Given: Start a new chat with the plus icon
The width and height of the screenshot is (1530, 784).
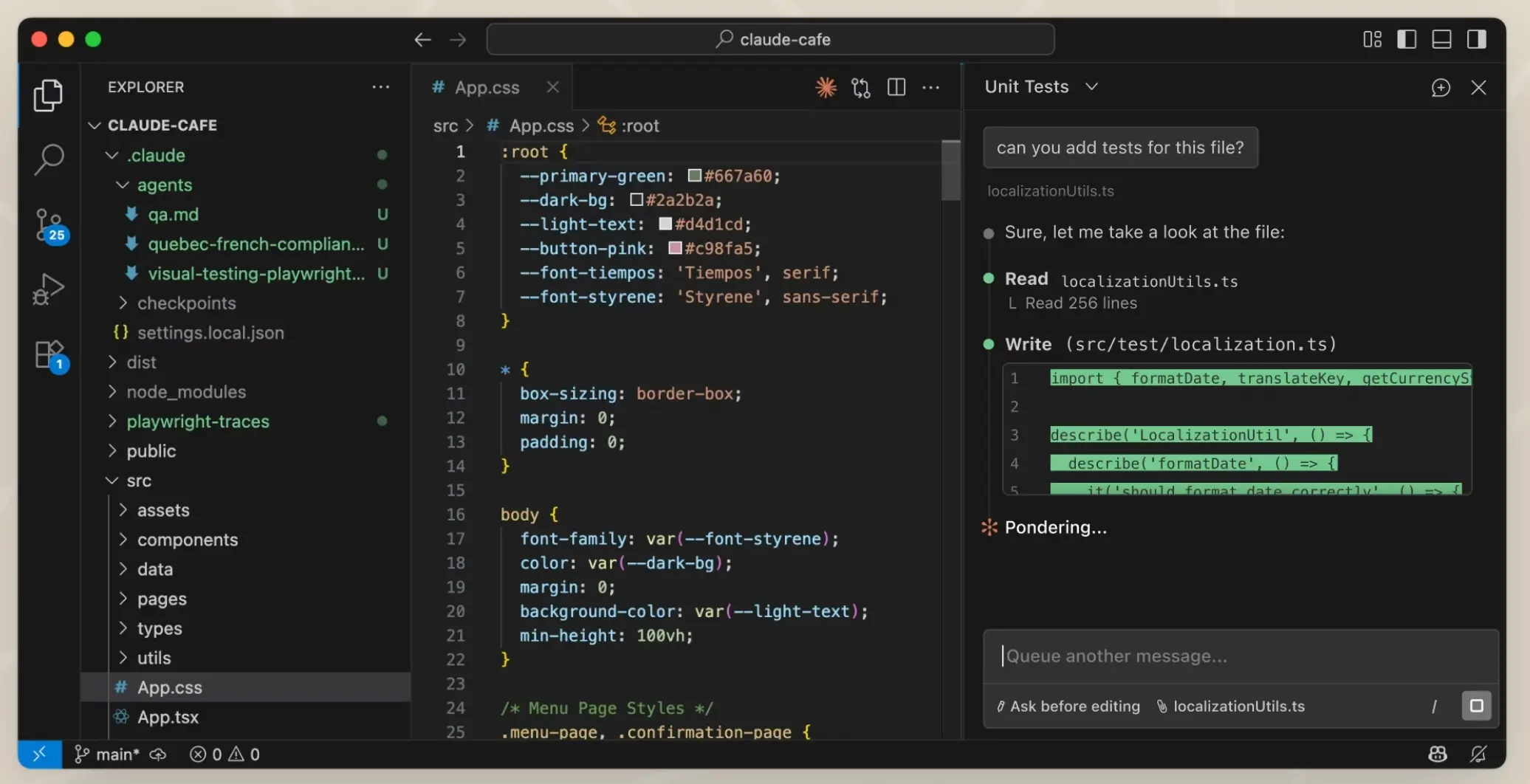Looking at the screenshot, I should (1441, 87).
